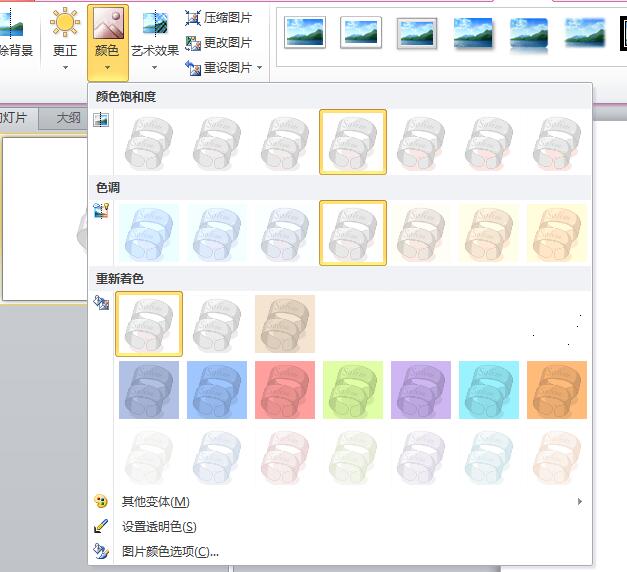627x572 pixels.
Task: Expand the 更正 dropdown arrow
Action: point(65,68)
